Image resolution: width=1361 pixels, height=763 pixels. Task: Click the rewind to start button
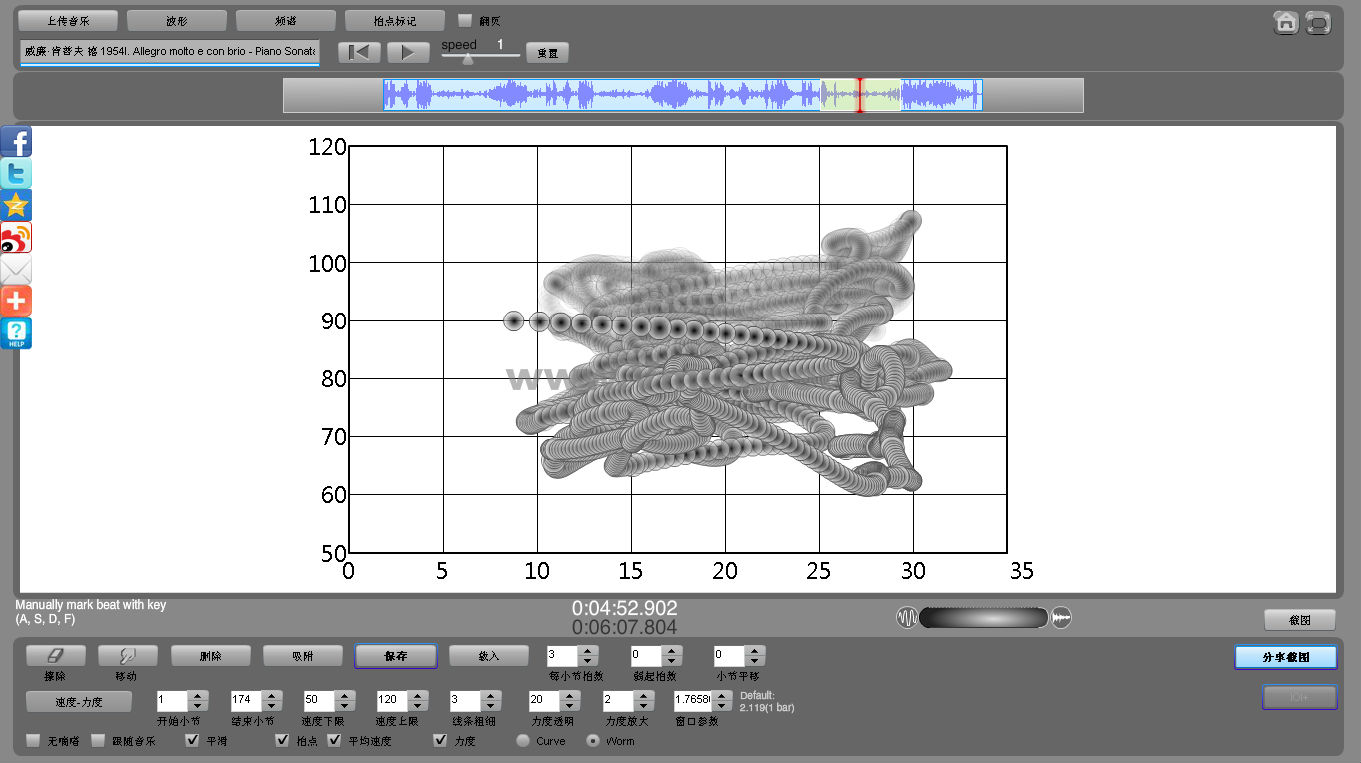point(359,52)
